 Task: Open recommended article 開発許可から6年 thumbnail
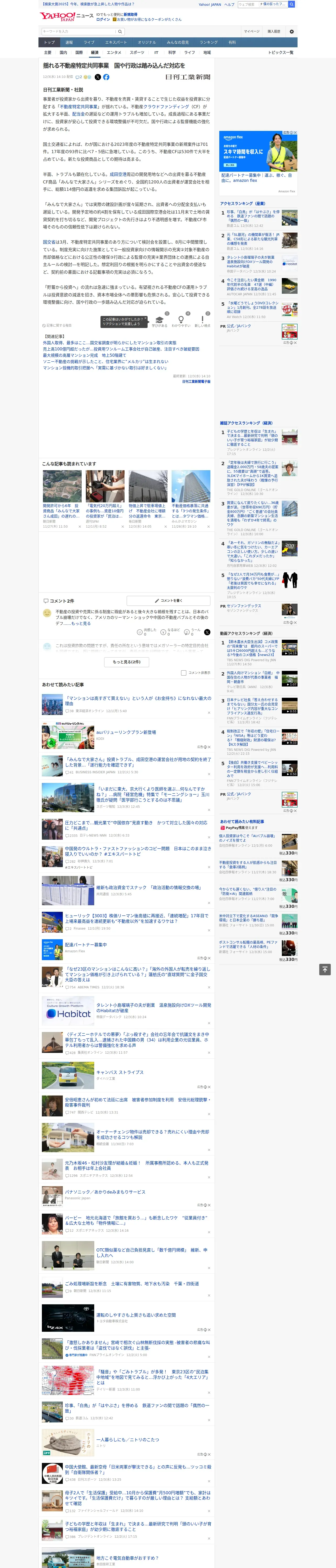tap(62, 486)
